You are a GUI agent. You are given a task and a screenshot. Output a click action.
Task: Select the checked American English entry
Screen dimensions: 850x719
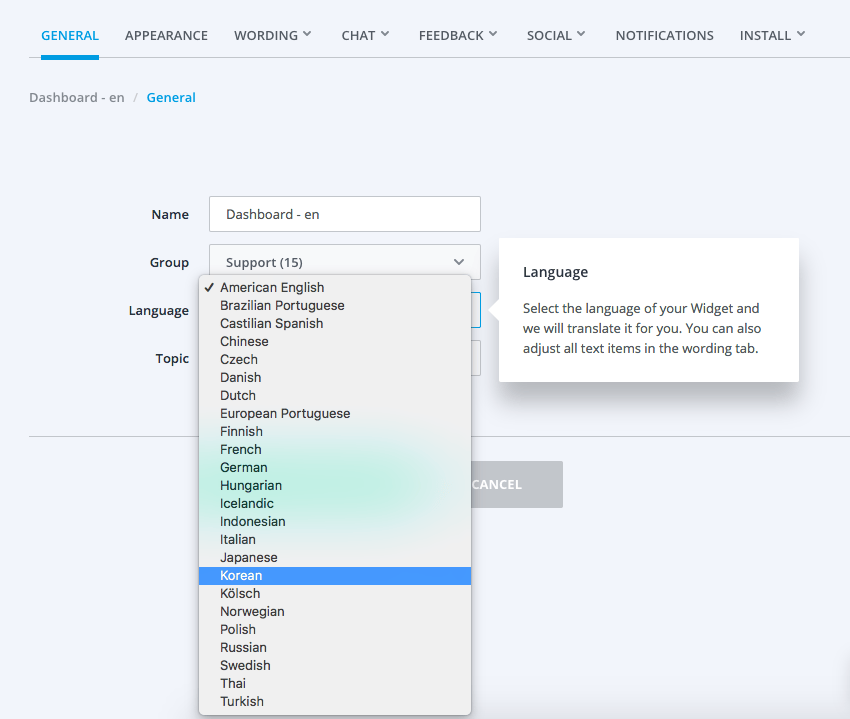[x=271, y=287]
